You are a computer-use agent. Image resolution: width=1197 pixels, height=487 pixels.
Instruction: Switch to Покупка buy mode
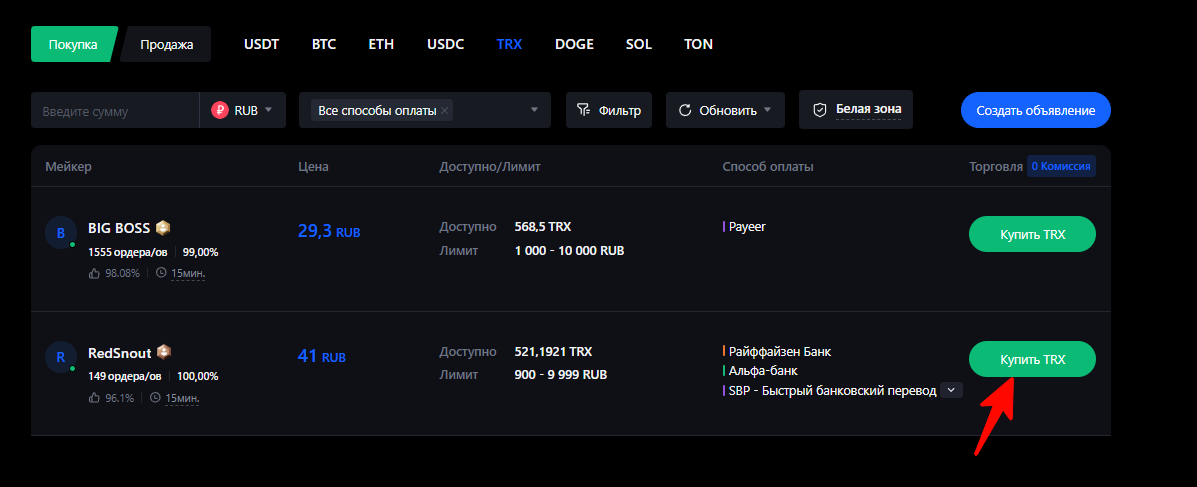73,44
